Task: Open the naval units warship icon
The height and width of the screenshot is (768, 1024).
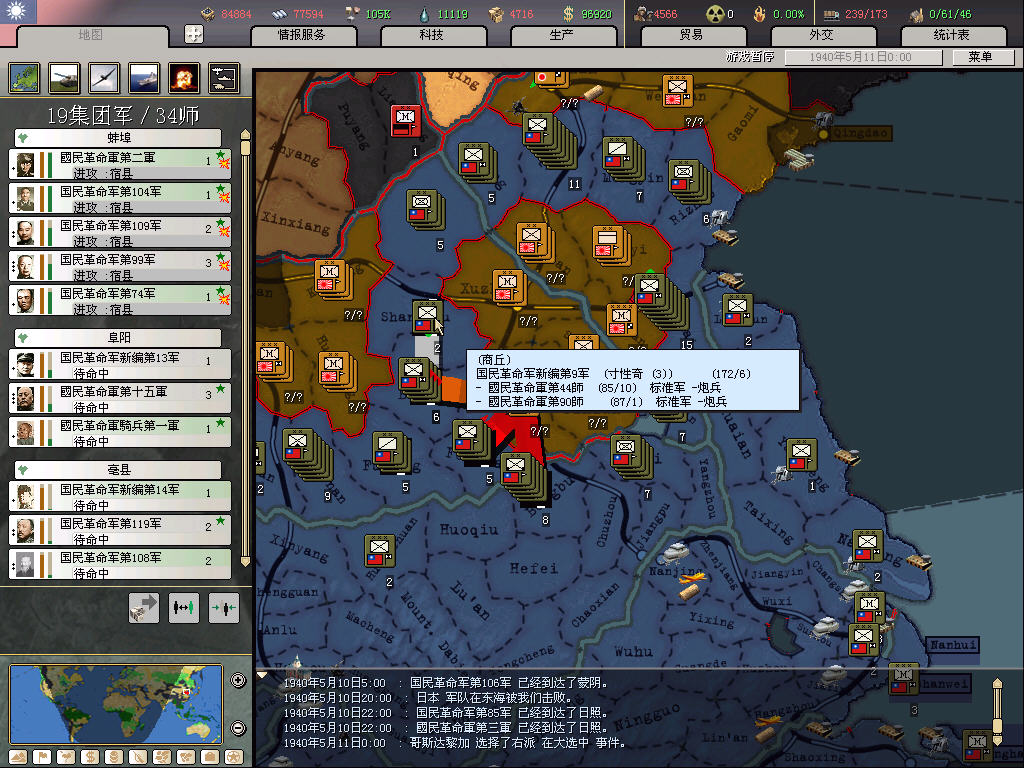Action: pos(144,78)
